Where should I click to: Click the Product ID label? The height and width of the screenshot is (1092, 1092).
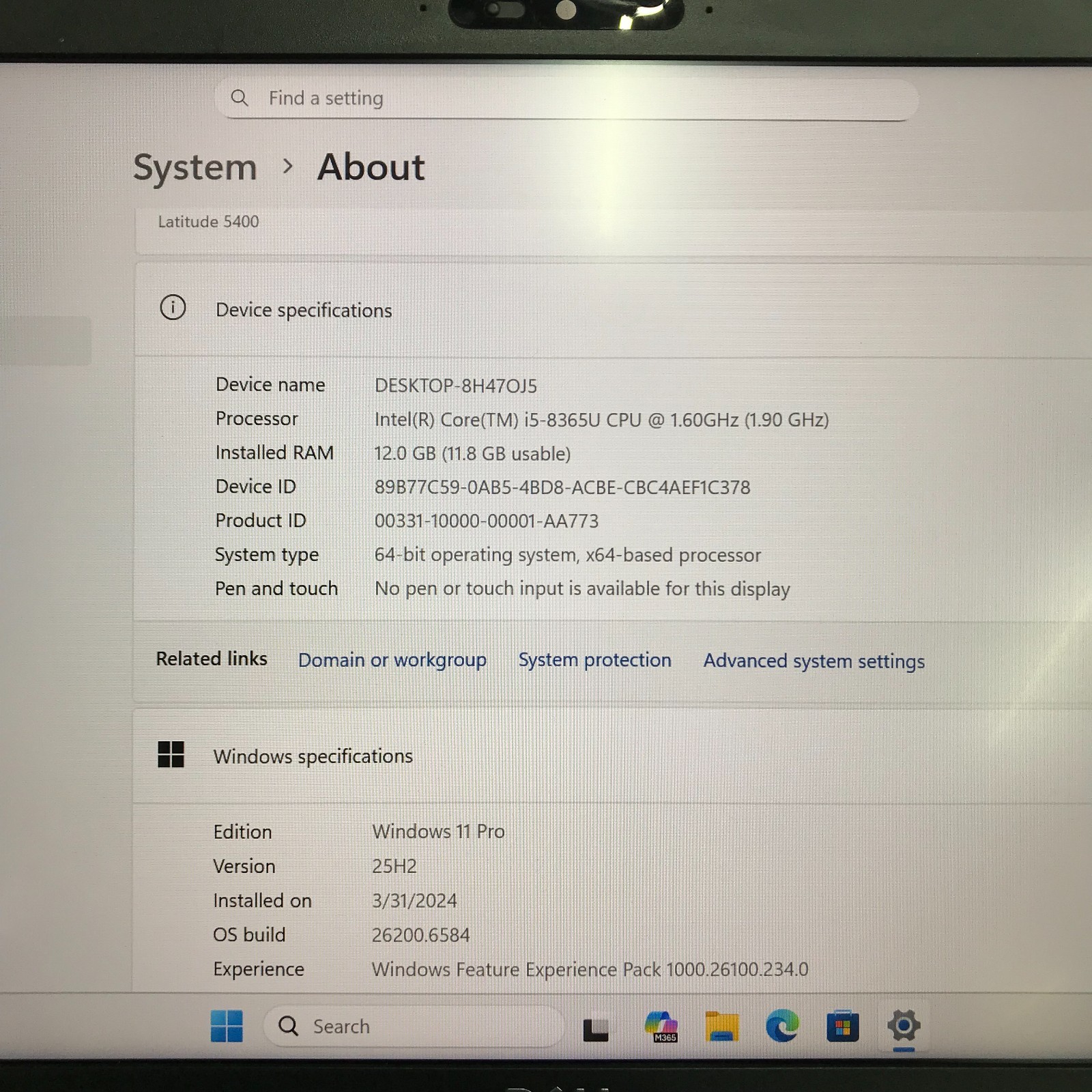click(261, 521)
